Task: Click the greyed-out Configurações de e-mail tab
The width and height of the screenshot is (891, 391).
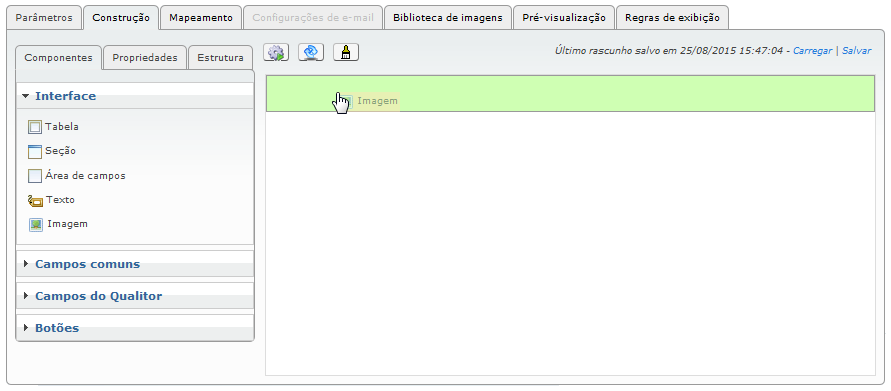Action: pos(313,18)
